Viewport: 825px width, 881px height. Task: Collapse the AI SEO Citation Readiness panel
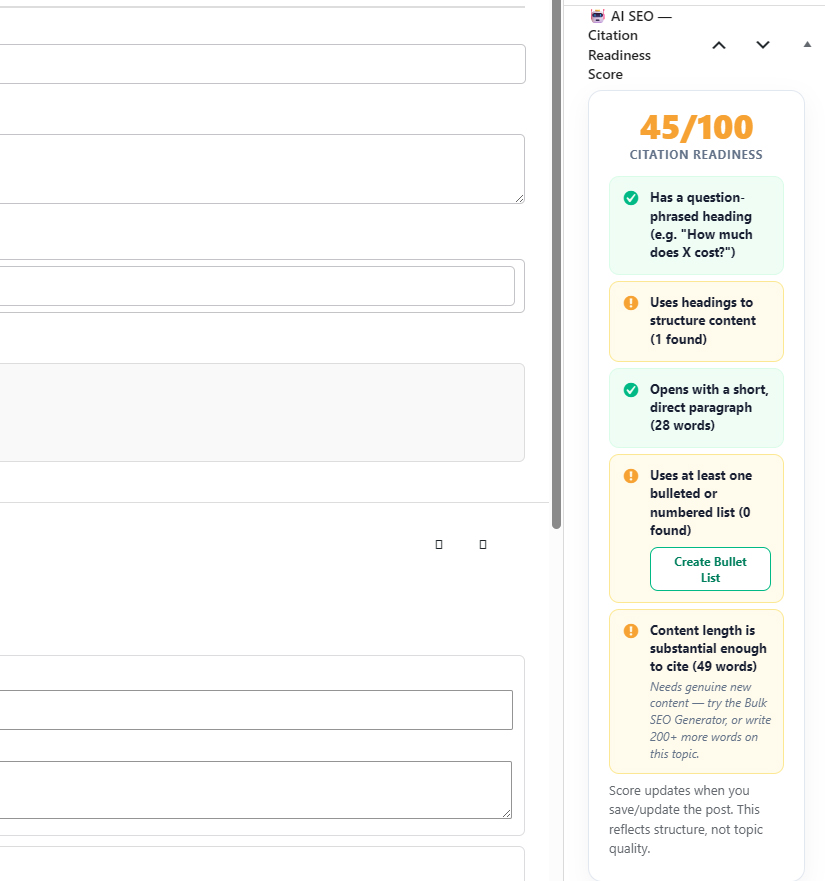[807, 44]
